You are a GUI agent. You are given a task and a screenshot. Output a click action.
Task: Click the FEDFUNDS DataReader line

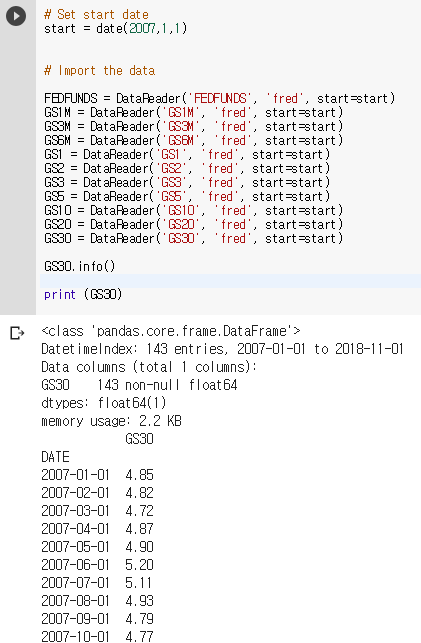[220, 98]
